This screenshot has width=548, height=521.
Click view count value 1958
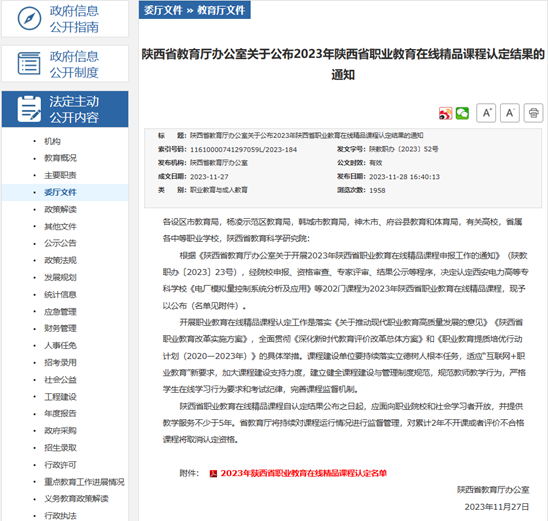pos(377,190)
